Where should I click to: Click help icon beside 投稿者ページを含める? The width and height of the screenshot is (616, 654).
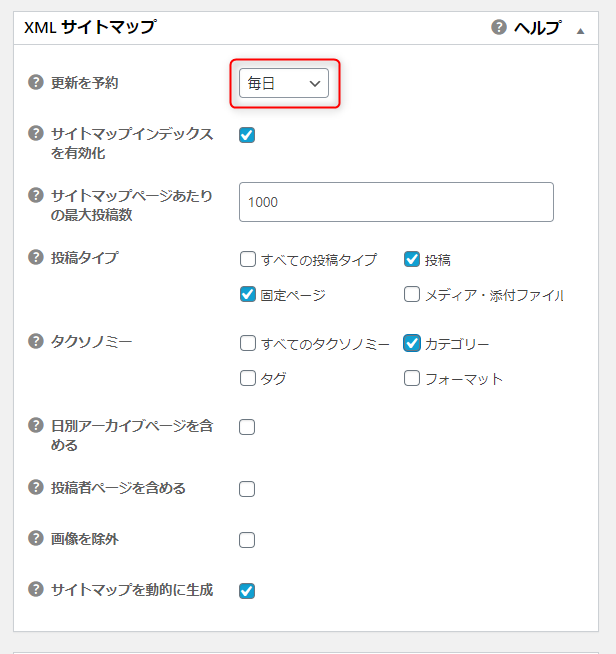(36, 487)
